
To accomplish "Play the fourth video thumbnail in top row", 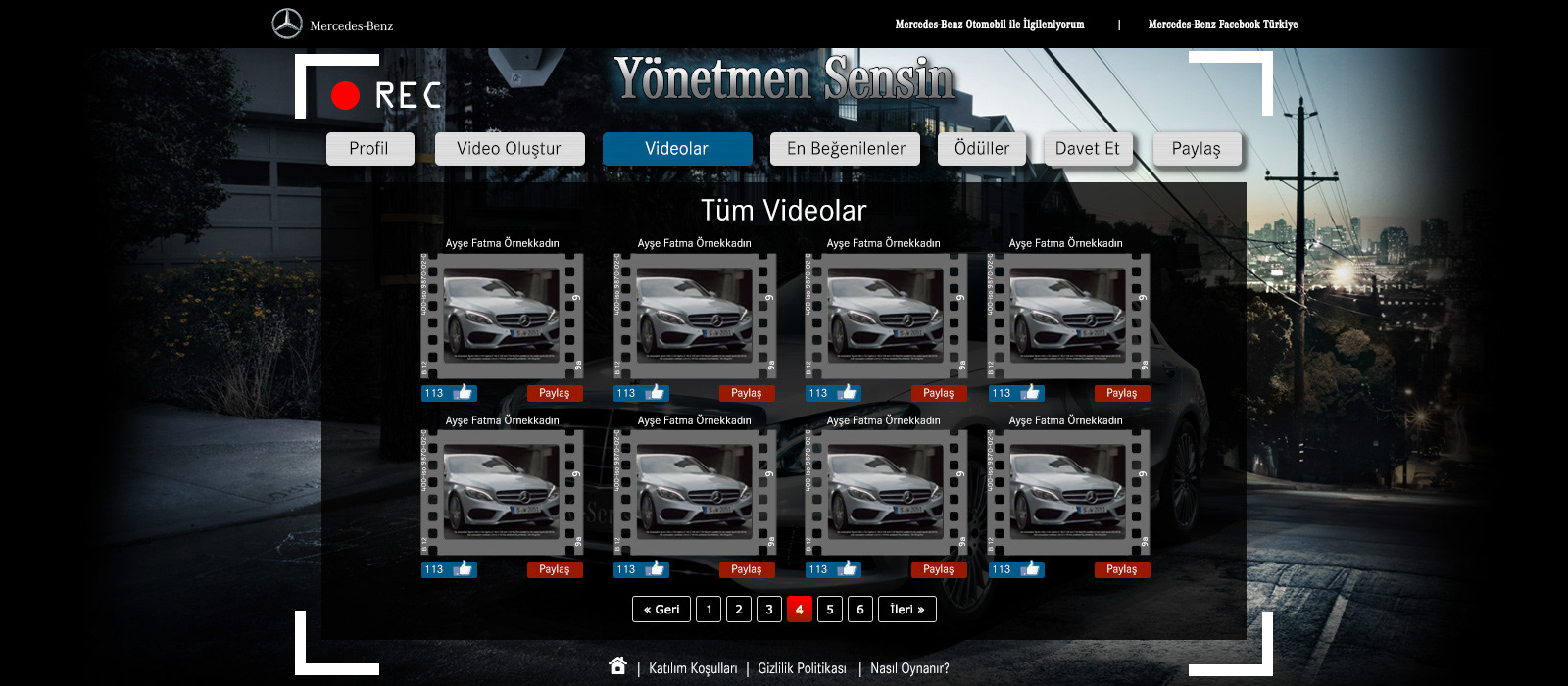I will (x=1068, y=317).
